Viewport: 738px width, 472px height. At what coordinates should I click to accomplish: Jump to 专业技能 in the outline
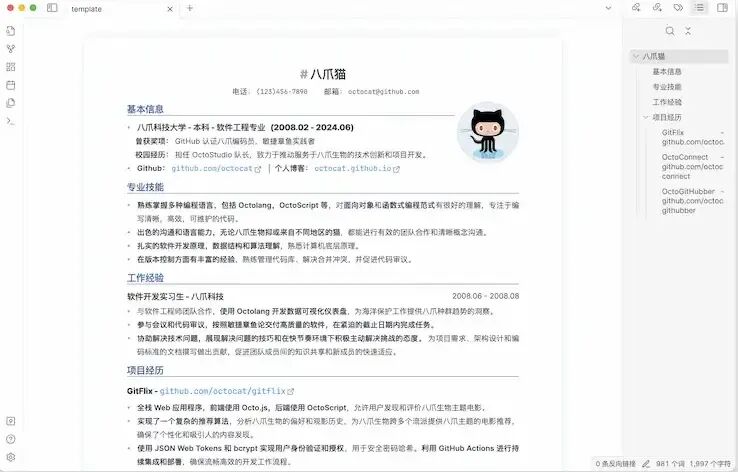click(x=667, y=87)
